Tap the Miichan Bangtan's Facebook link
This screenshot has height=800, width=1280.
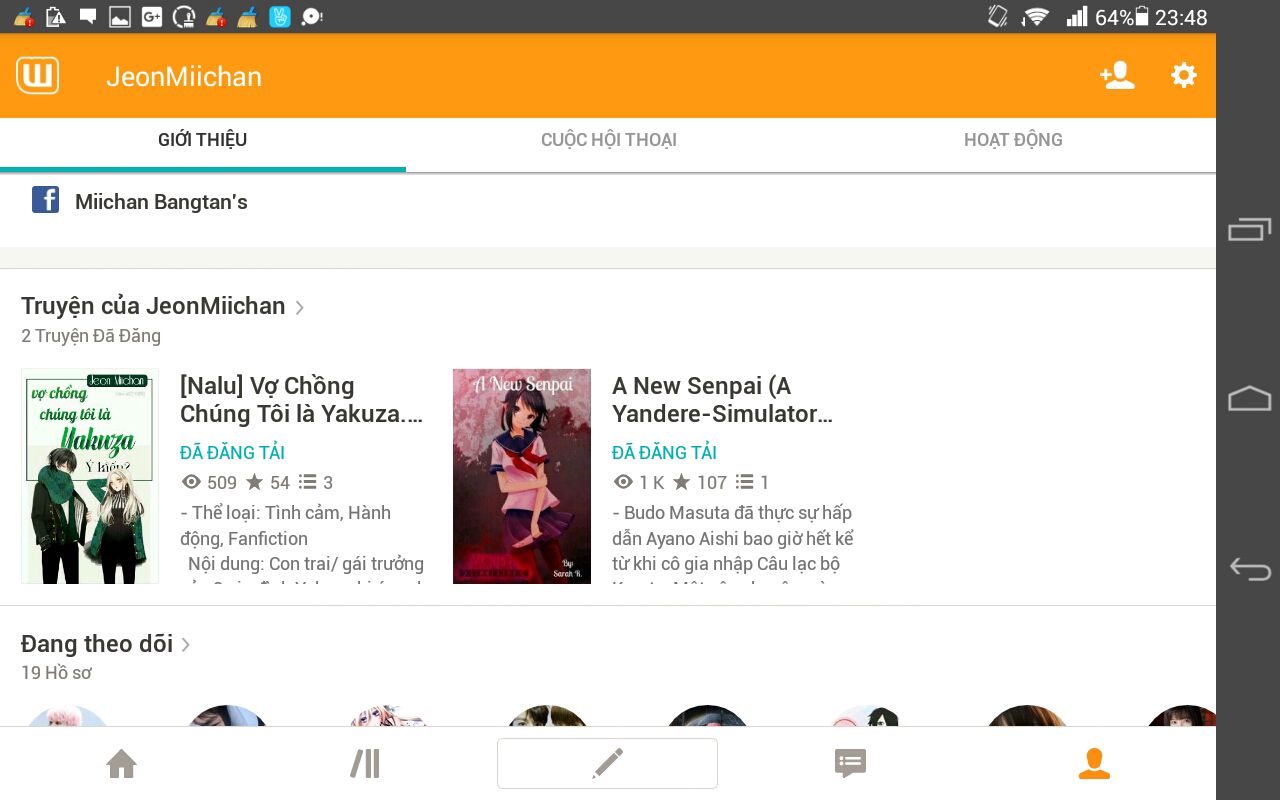[161, 202]
